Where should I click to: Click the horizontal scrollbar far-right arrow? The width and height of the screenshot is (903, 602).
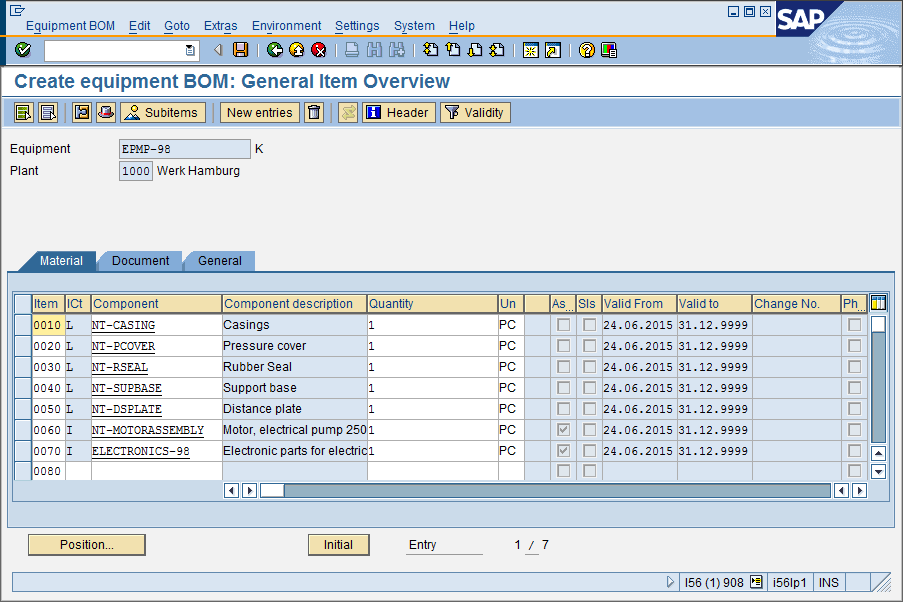(x=859, y=491)
